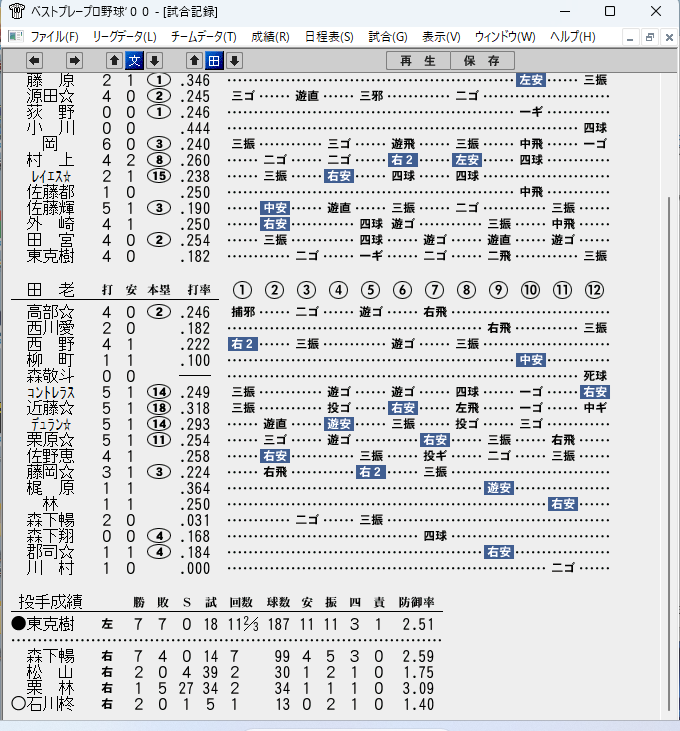The height and width of the screenshot is (731, 680).
Task: Open the リーグデータ(L) menu
Action: (x=124, y=37)
